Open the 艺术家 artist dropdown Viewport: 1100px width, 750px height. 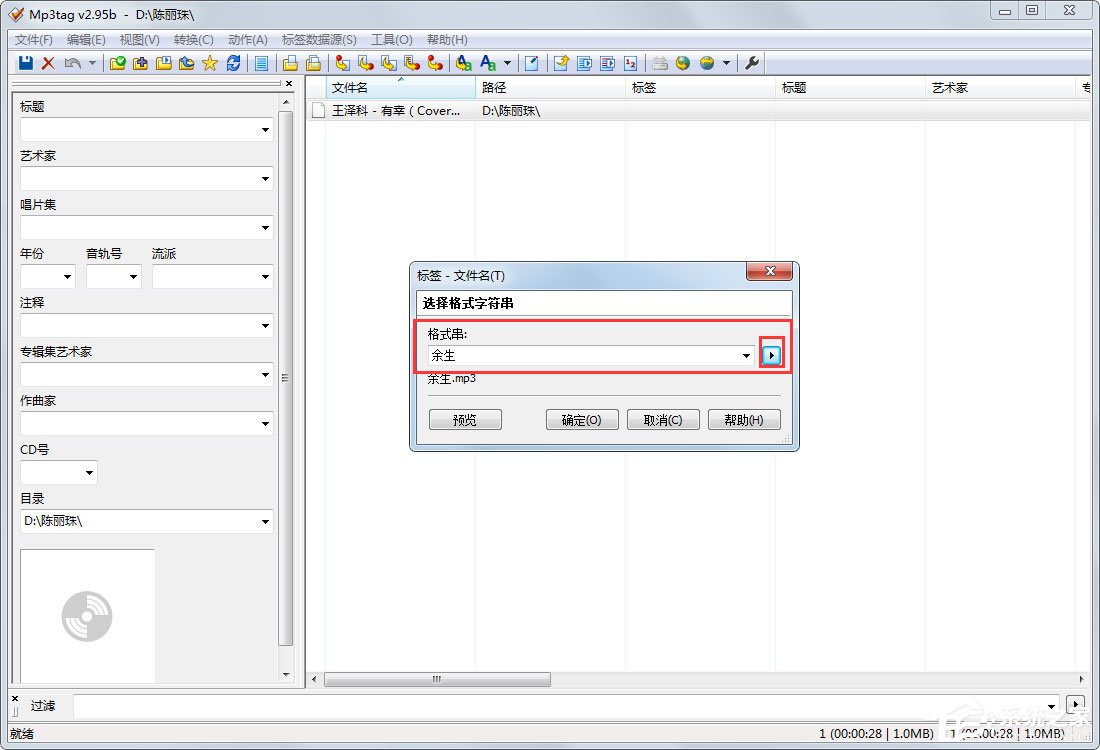pos(265,178)
